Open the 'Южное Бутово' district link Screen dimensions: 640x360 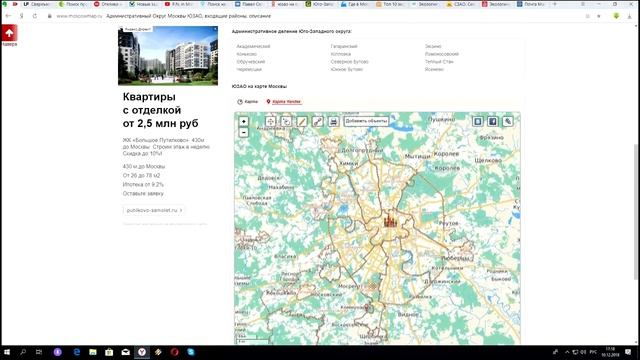click(347, 69)
